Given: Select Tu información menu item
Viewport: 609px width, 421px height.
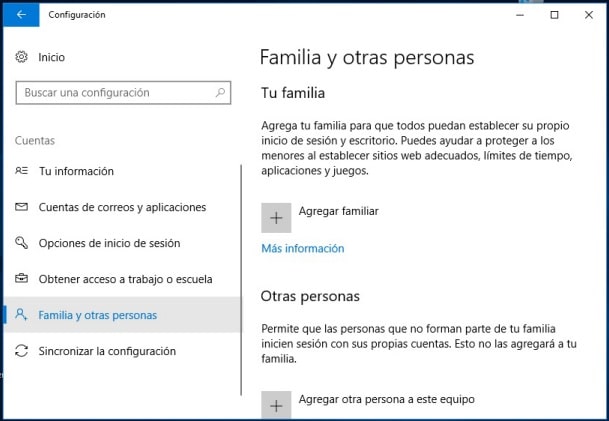Looking at the screenshot, I should coord(76,172).
